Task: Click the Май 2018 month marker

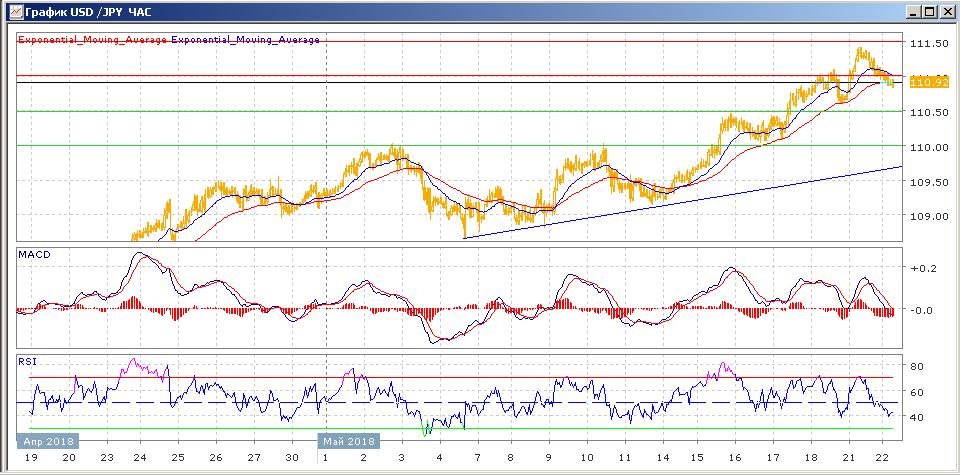Action: [x=348, y=441]
